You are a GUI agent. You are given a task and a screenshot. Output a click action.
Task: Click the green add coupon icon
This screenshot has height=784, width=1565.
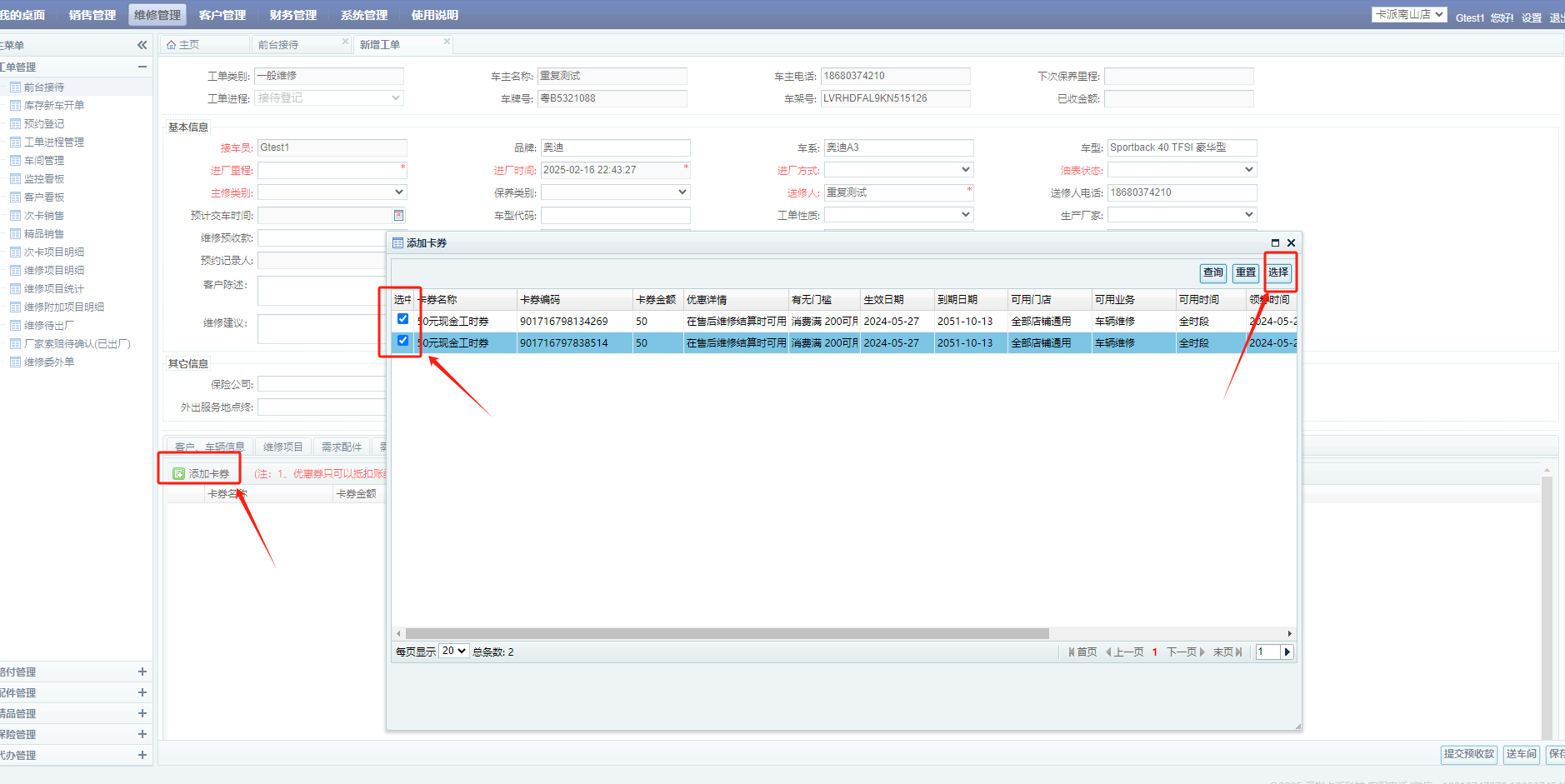click(178, 474)
